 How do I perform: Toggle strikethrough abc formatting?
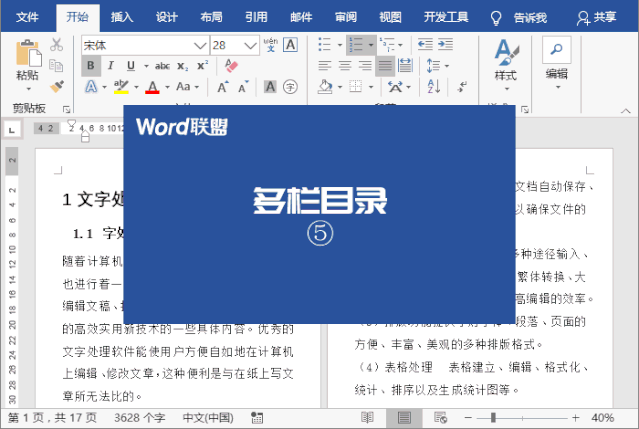tap(162, 66)
